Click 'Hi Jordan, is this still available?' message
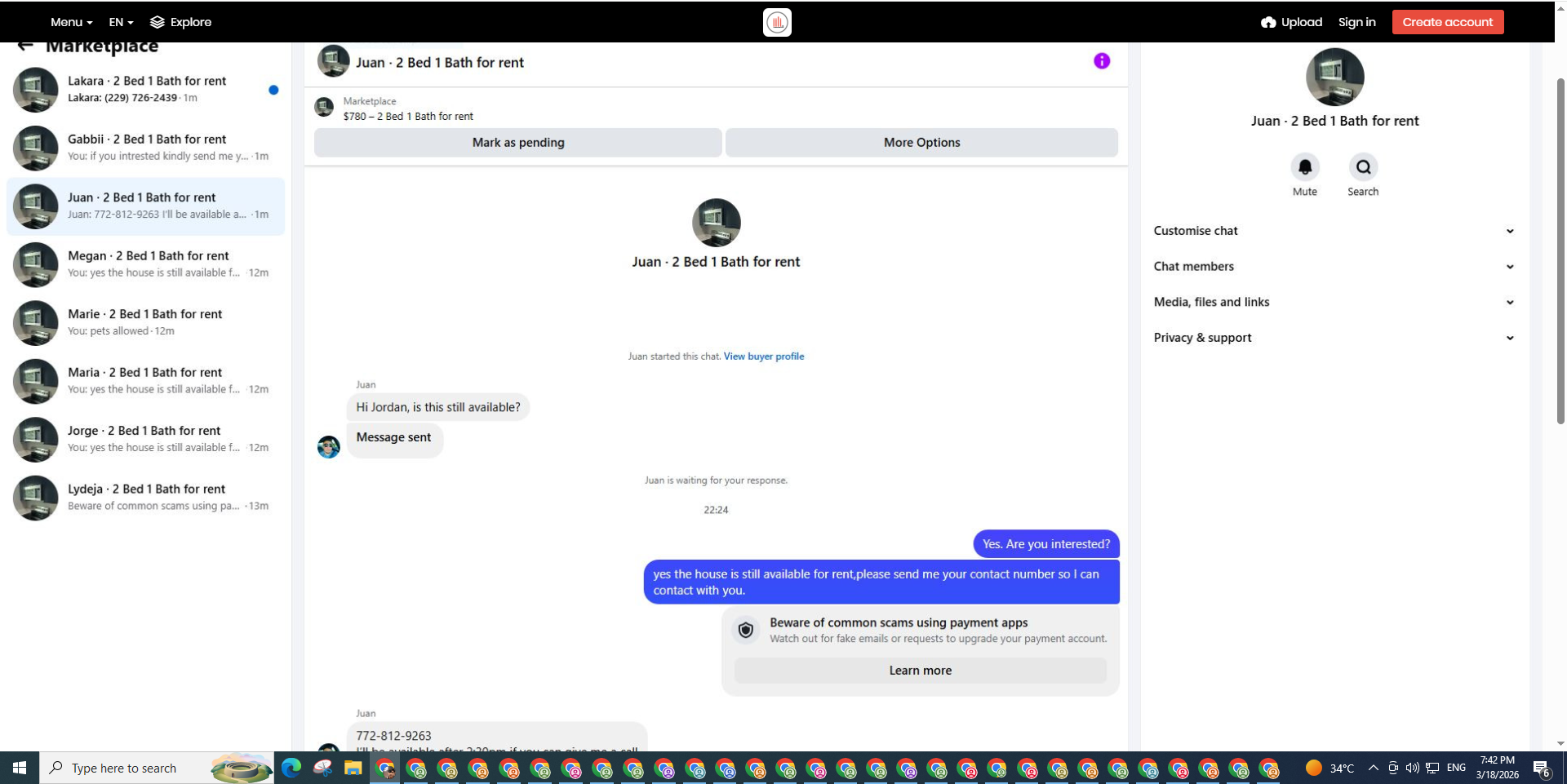The image size is (1567, 784). click(x=438, y=407)
